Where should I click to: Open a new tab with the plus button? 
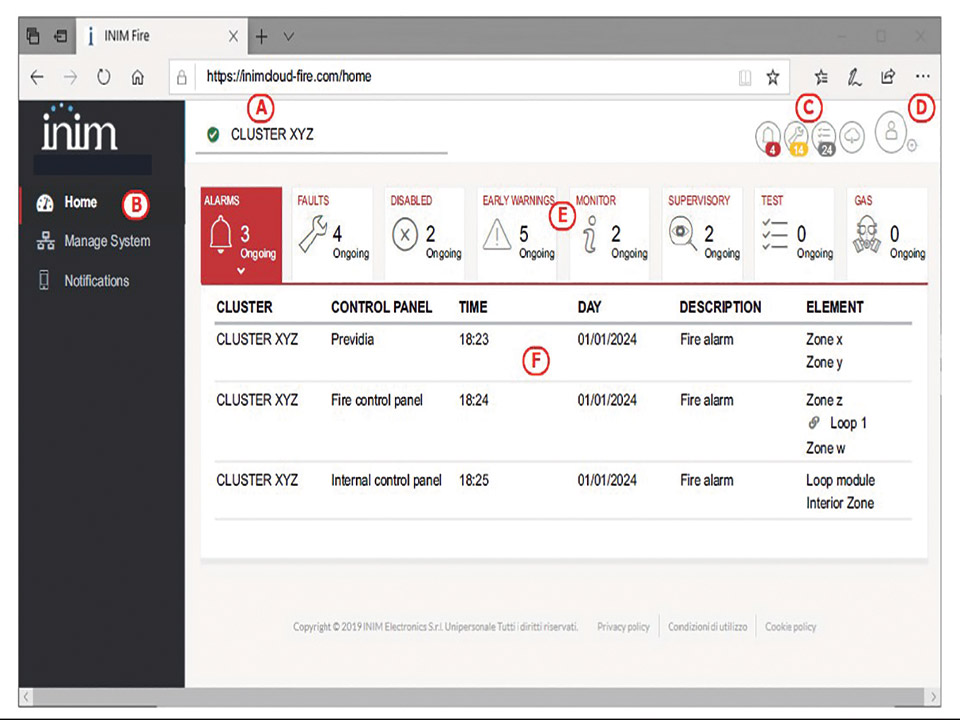pos(261,37)
